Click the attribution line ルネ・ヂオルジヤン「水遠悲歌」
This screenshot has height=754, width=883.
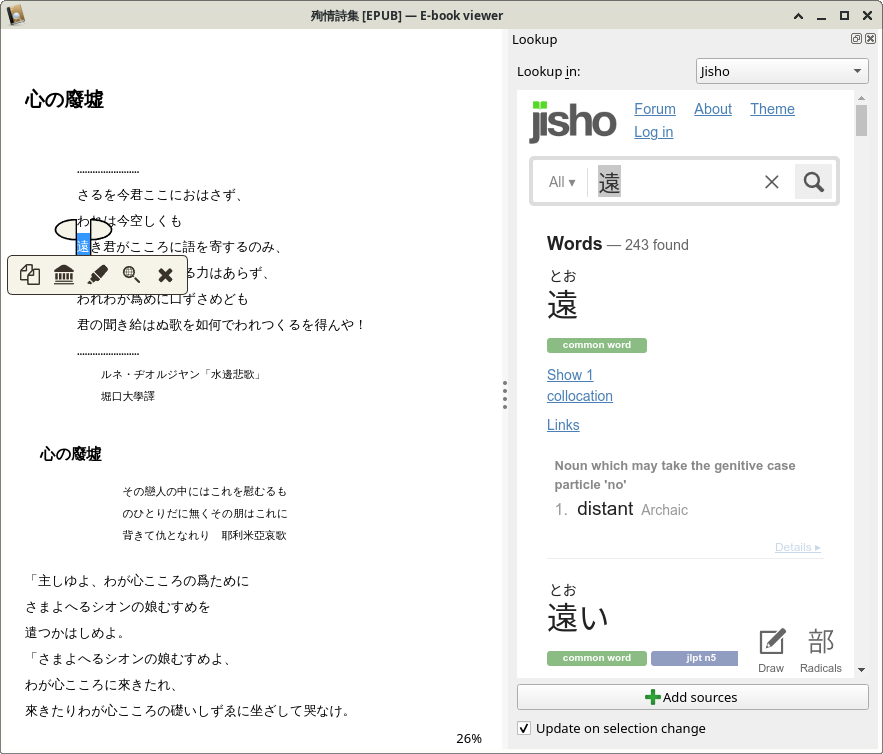tap(181, 374)
